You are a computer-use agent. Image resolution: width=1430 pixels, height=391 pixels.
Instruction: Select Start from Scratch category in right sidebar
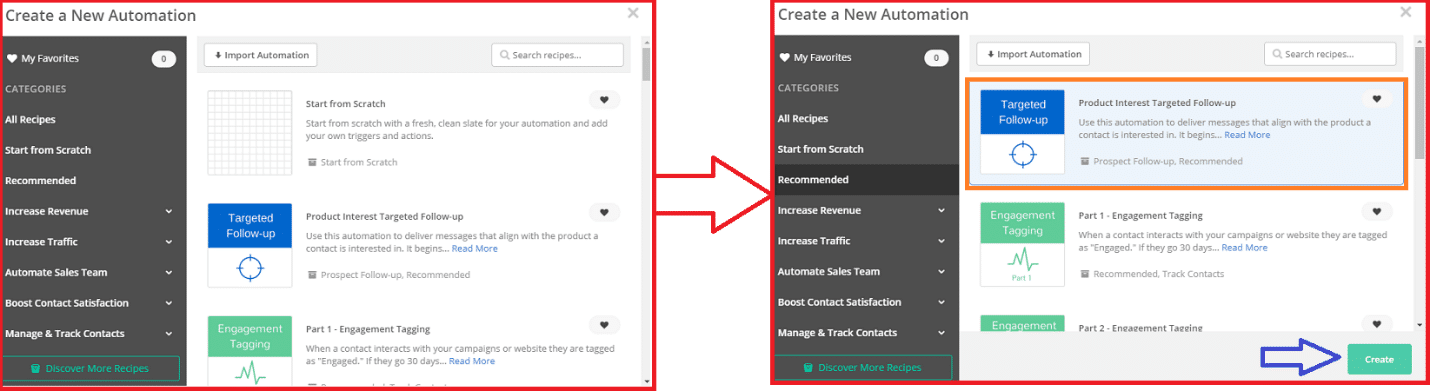[821, 149]
